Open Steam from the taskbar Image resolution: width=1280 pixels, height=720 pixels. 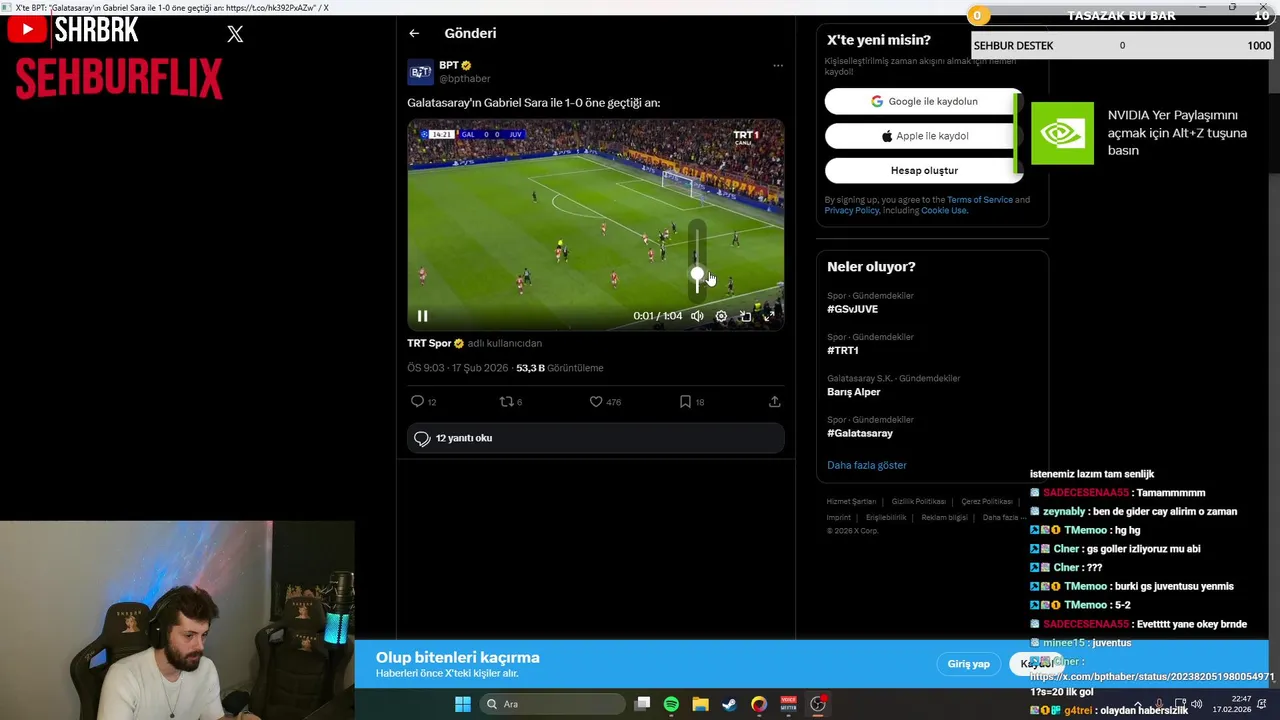coord(729,704)
